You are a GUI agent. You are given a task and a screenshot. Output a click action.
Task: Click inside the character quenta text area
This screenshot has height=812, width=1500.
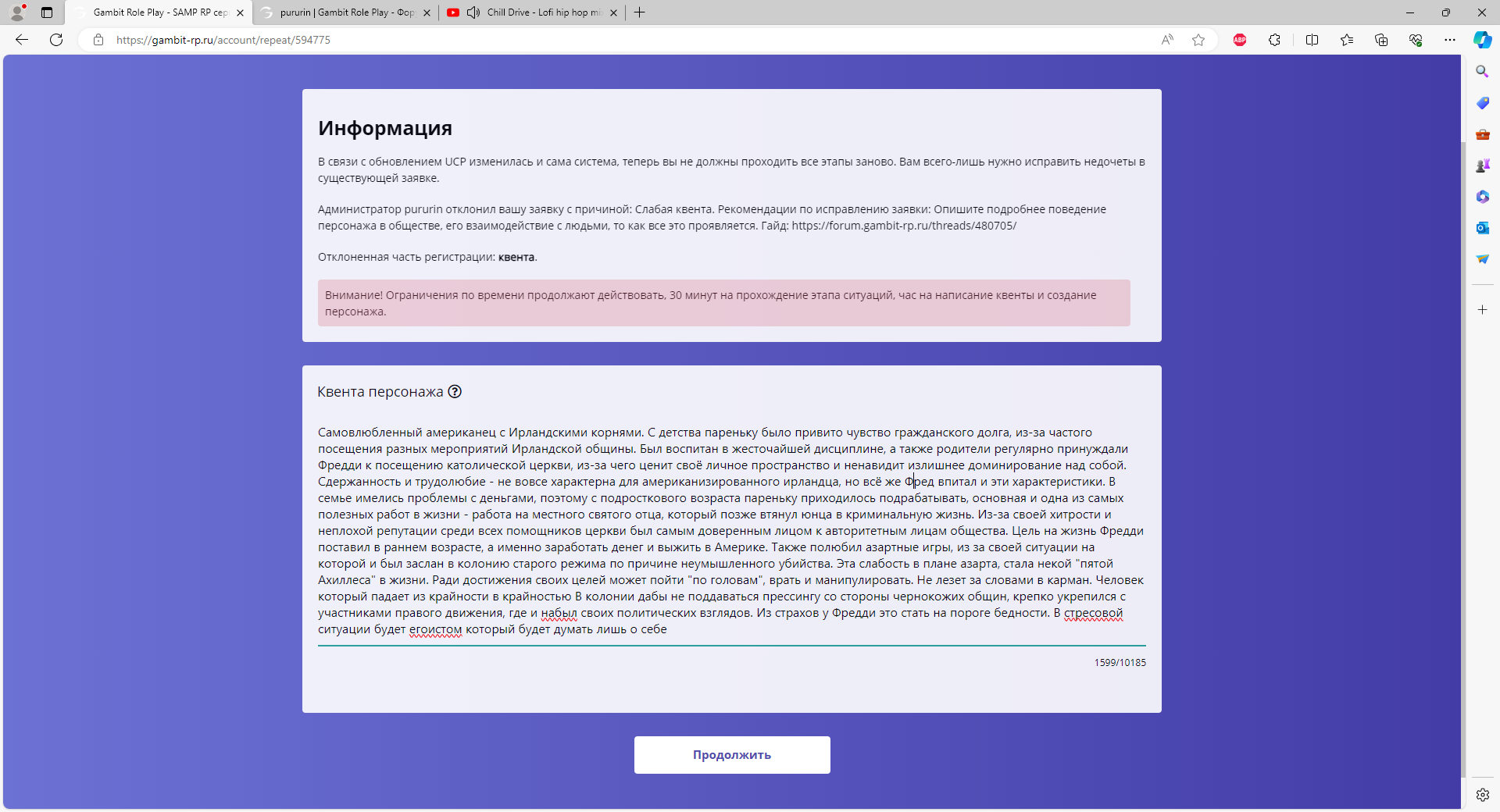731,531
